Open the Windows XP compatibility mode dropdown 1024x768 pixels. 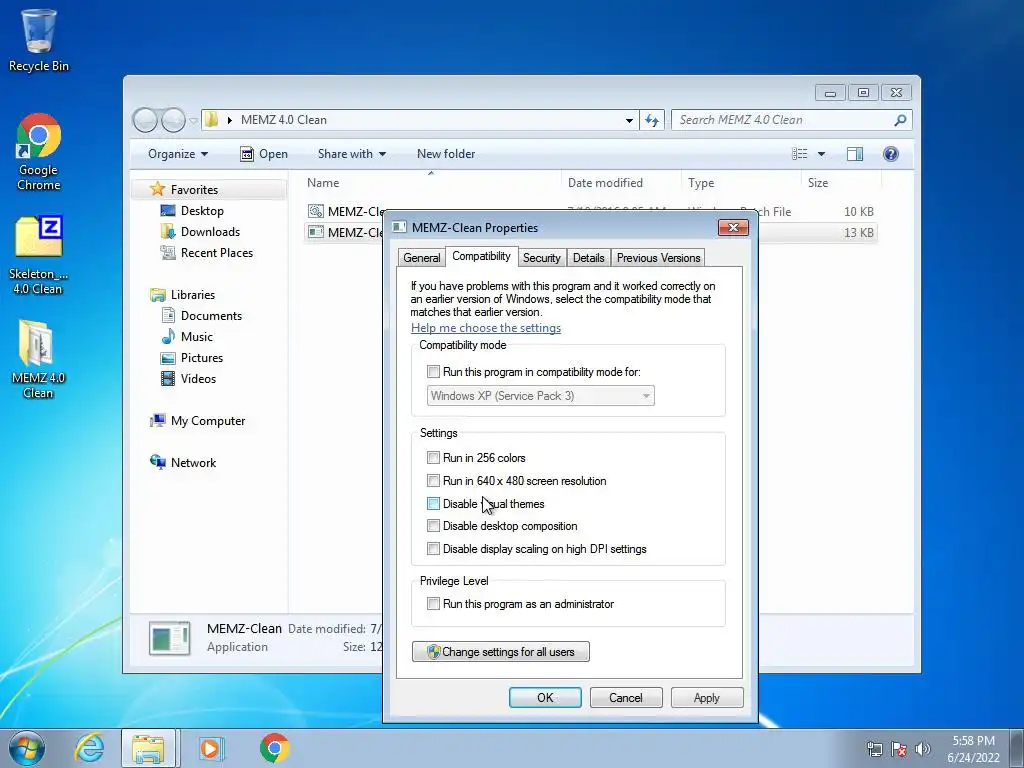click(x=541, y=396)
